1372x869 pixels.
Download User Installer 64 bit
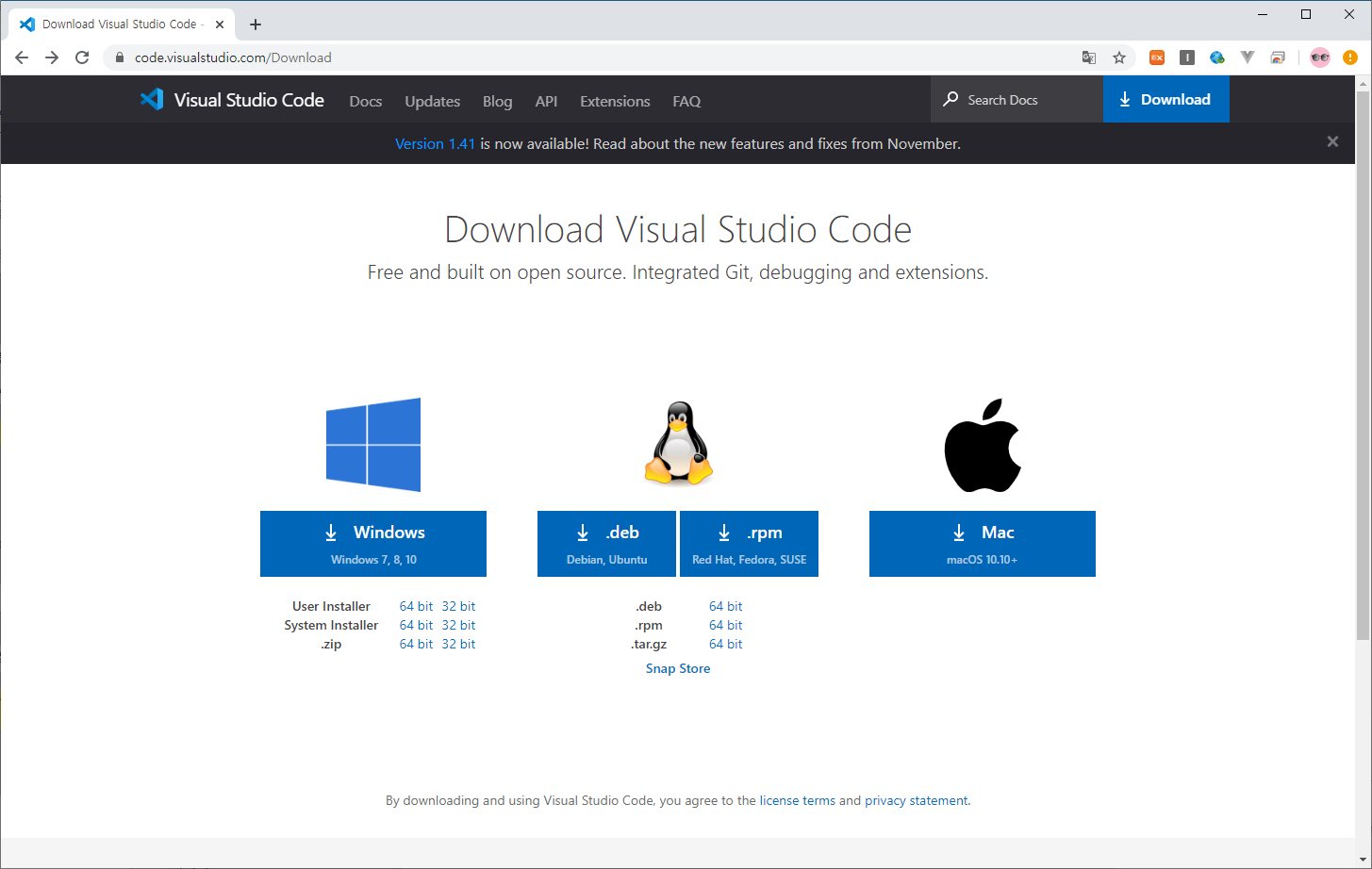pyautogui.click(x=416, y=606)
